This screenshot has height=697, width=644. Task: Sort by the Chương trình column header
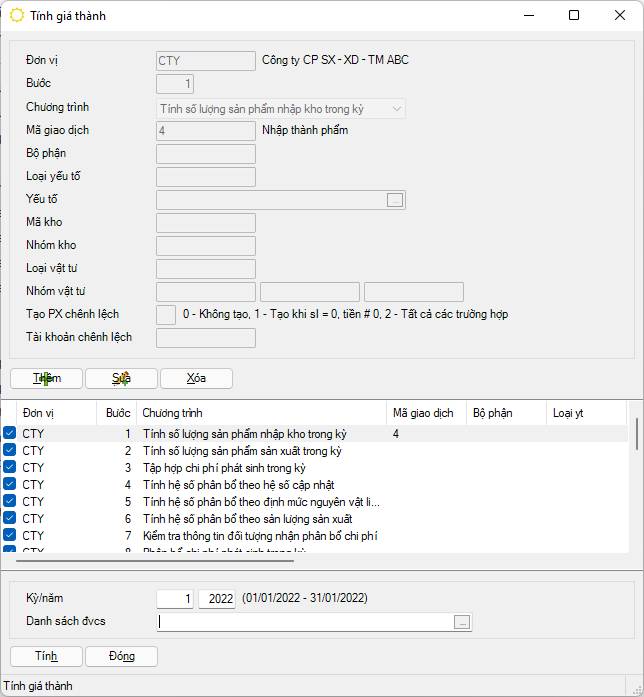[260, 412]
